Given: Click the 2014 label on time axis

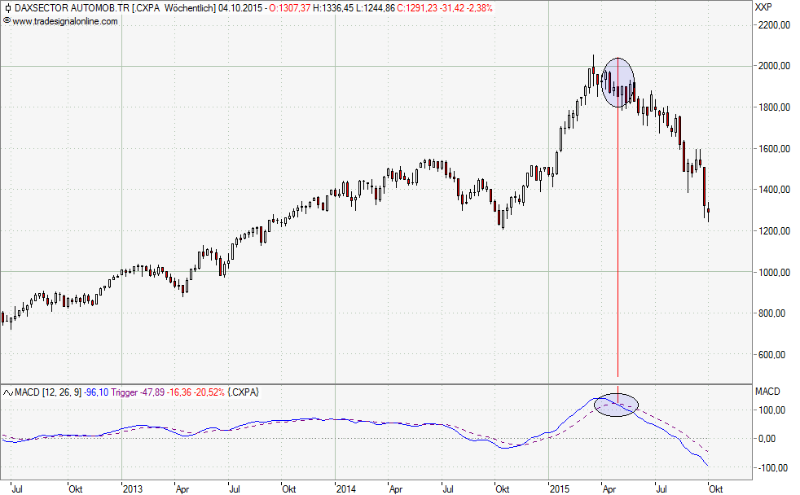Looking at the screenshot, I should coord(345,488).
